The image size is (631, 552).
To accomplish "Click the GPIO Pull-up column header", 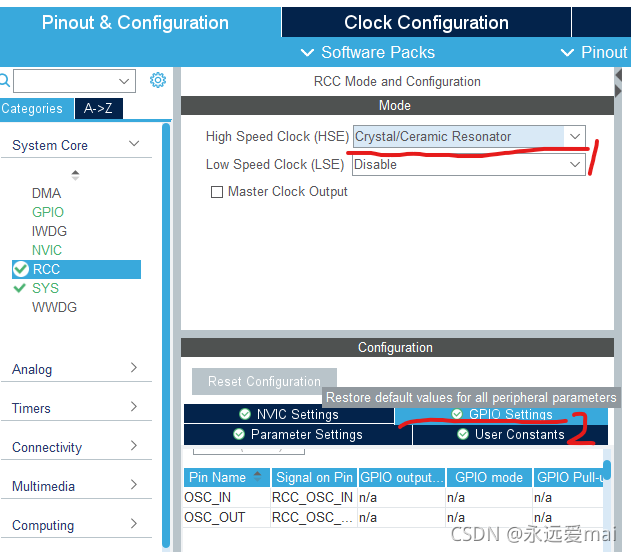I will (568, 477).
